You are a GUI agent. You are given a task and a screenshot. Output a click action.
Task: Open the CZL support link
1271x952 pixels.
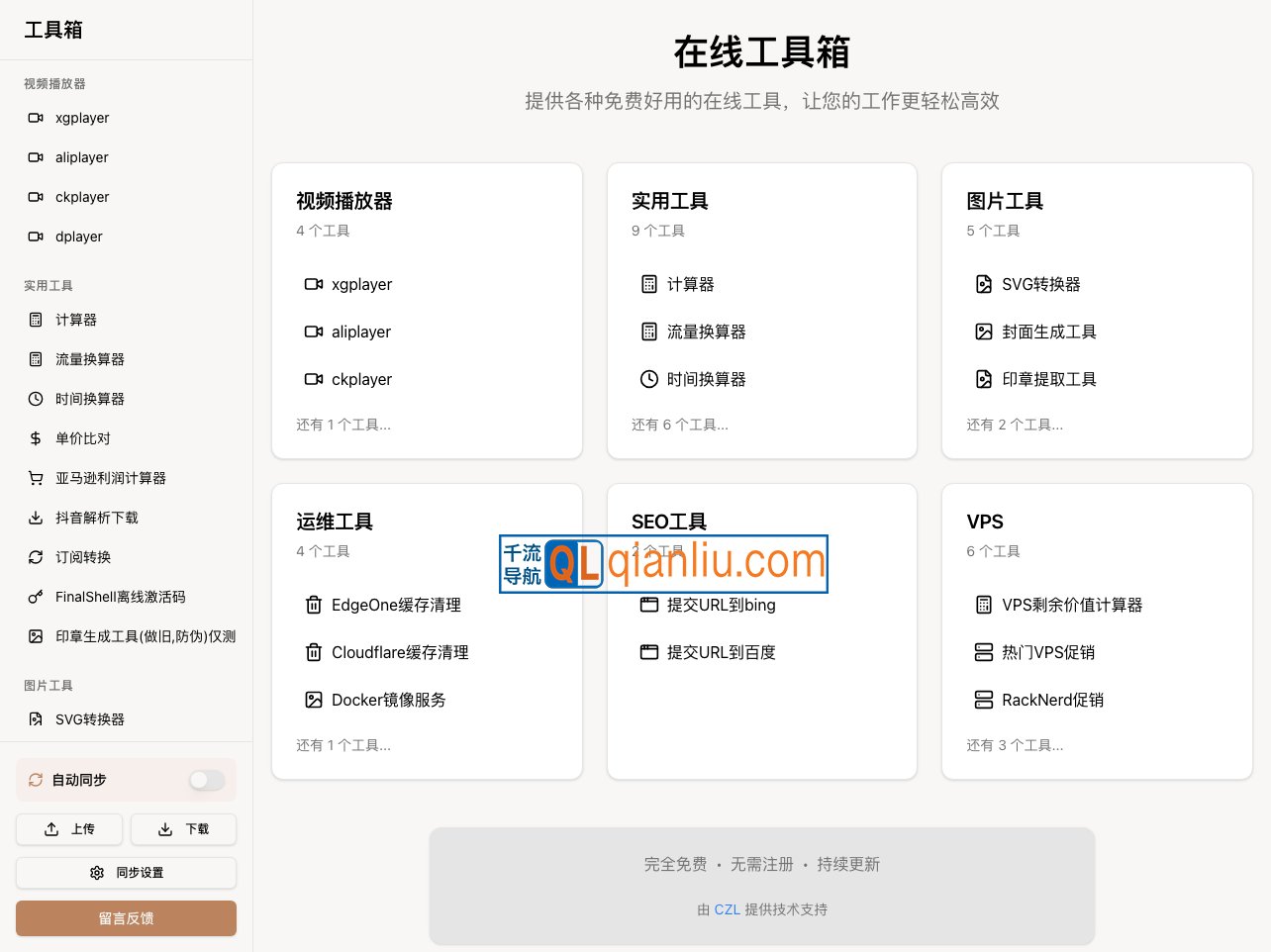pos(728,909)
